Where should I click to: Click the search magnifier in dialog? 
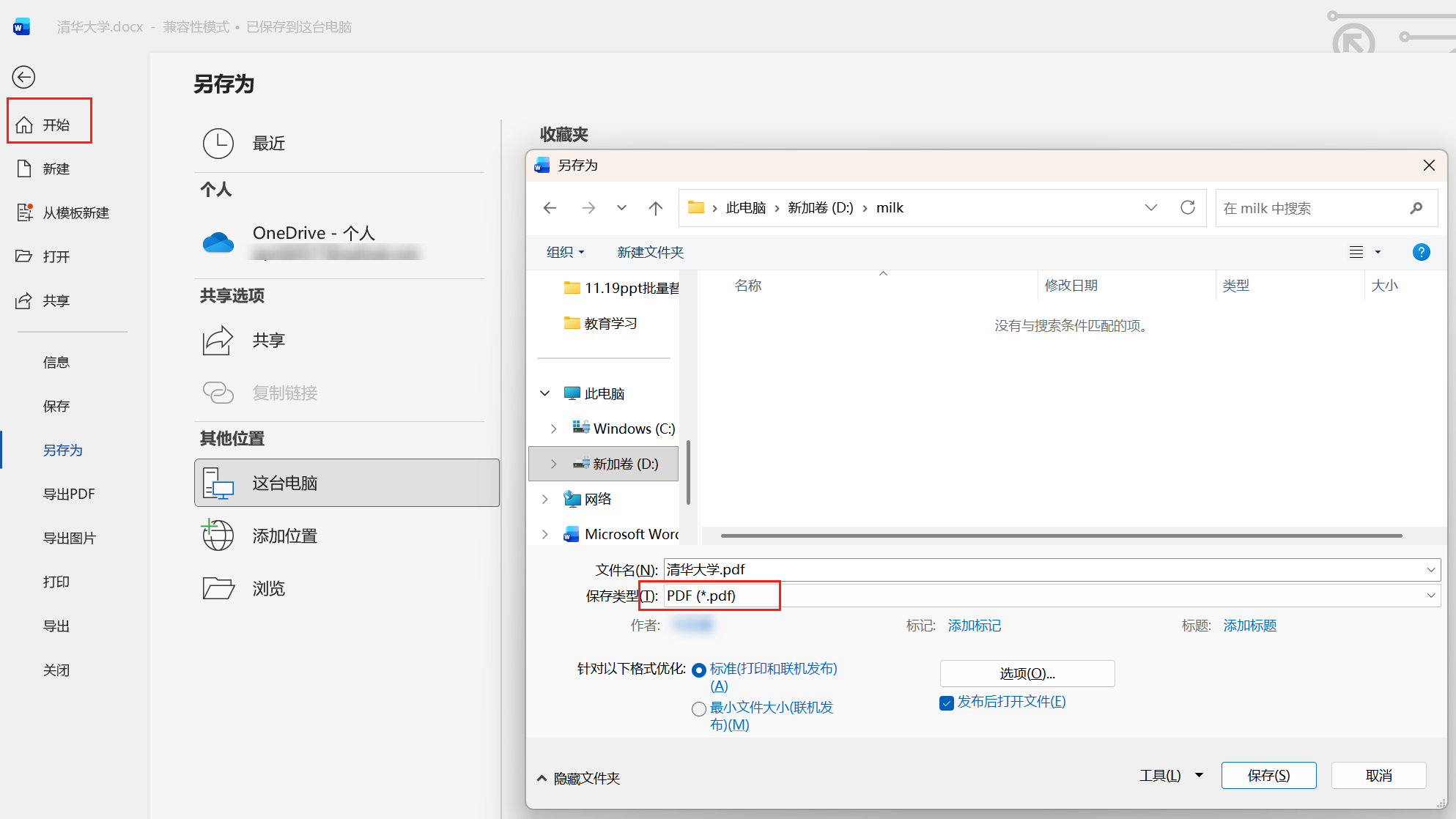[1416, 208]
